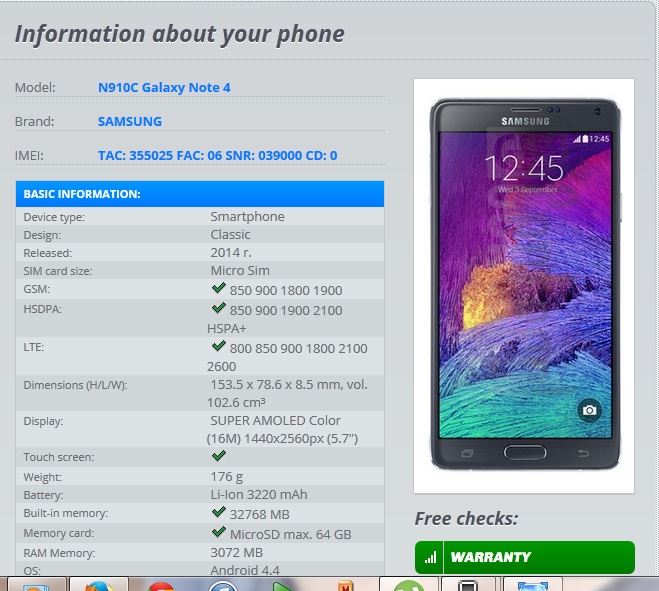The width and height of the screenshot is (659, 591).
Task: Open the N910C Galaxy Note 4 model link
Action: [164, 87]
